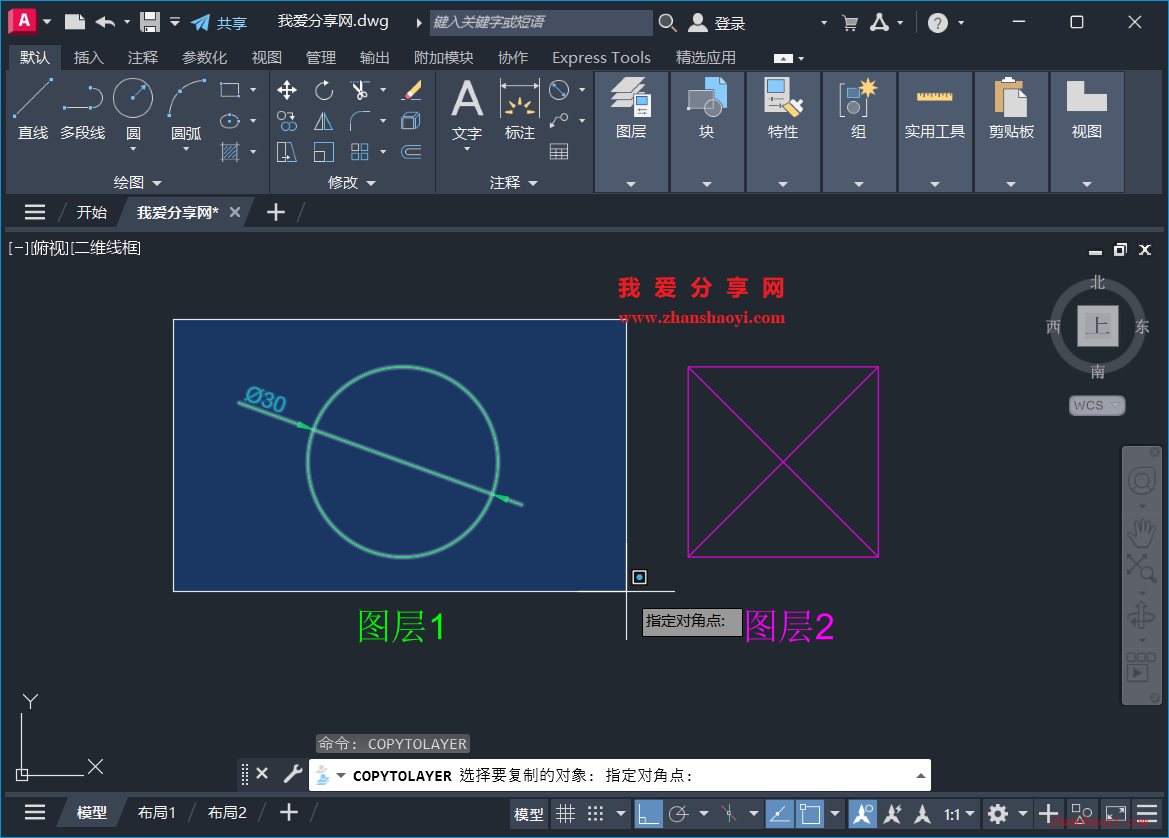Toggle object snap tracking
The height and width of the screenshot is (838, 1169).
[779, 813]
